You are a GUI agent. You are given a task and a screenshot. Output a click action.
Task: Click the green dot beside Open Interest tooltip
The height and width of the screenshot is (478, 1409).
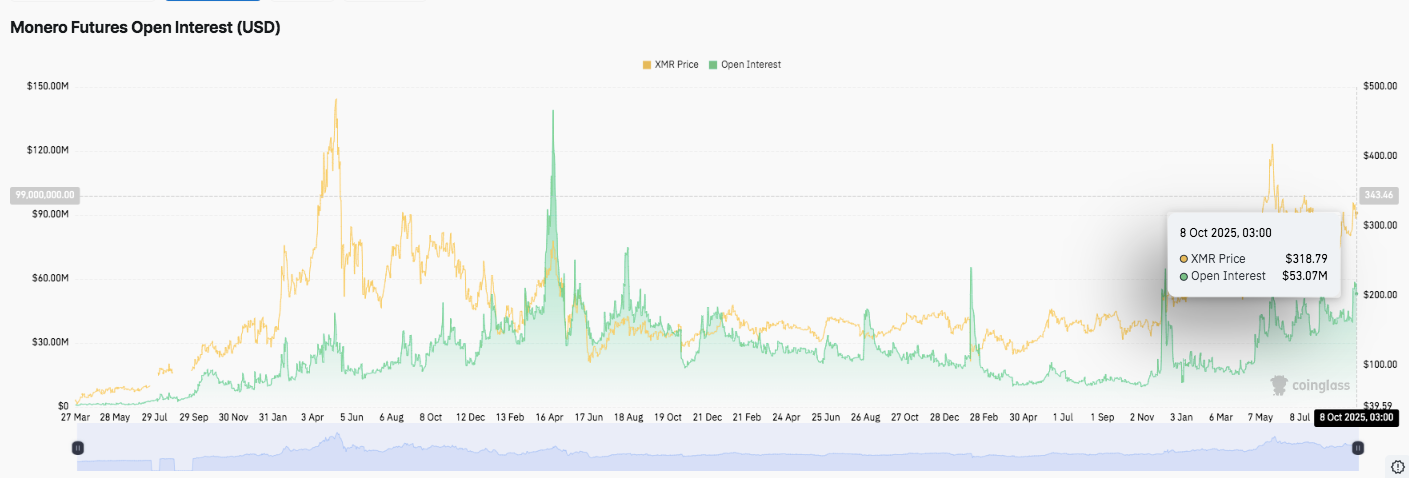(1185, 276)
